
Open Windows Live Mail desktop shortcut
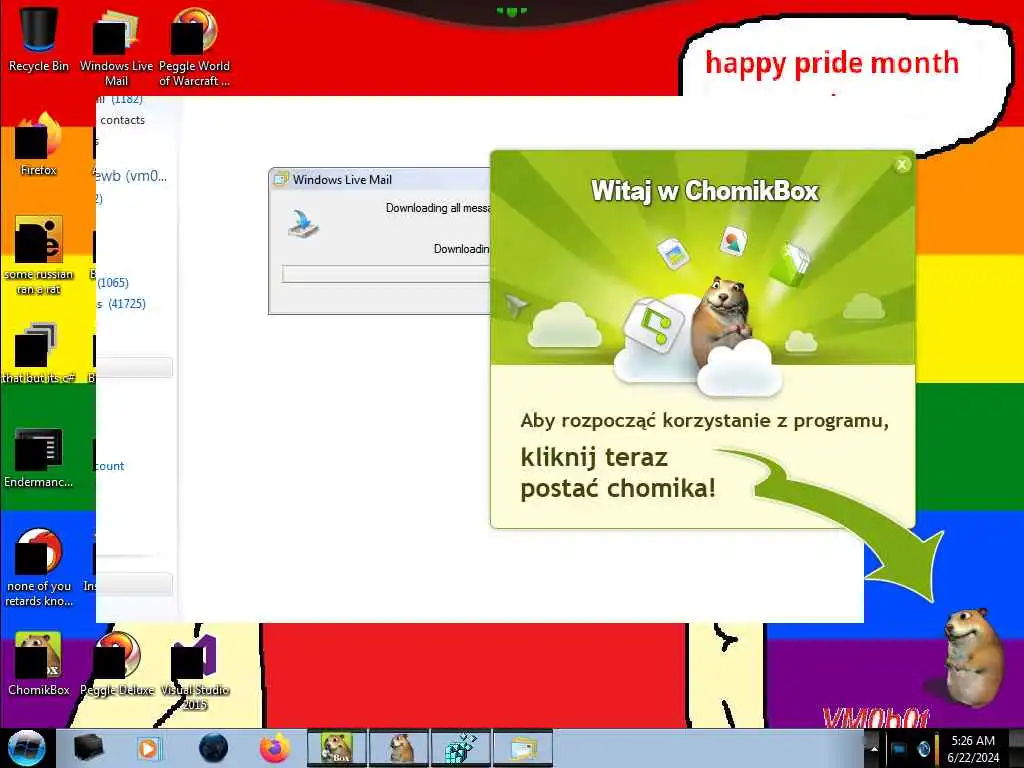(x=116, y=46)
